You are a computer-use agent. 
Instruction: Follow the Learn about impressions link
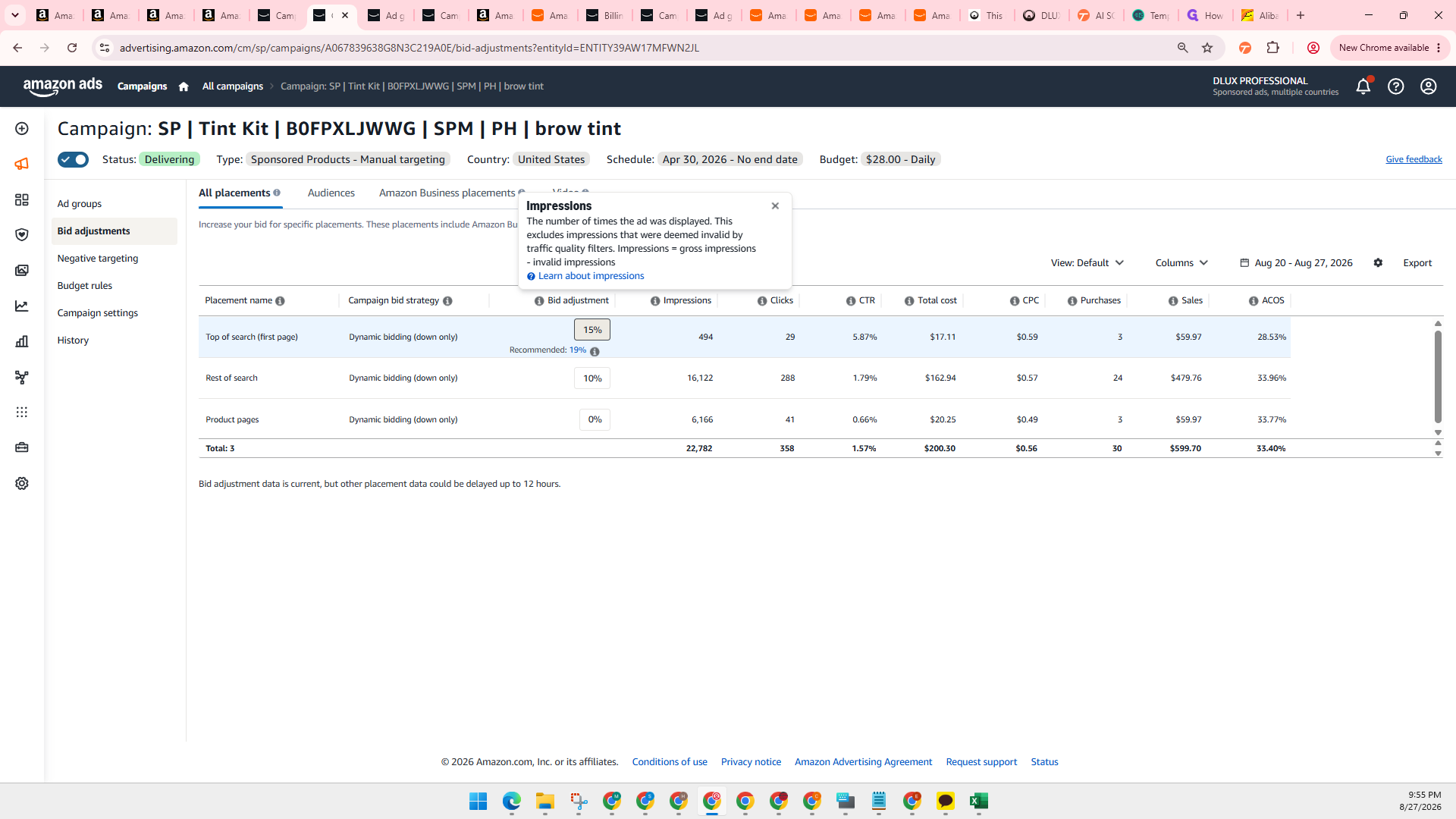pyautogui.click(x=591, y=276)
